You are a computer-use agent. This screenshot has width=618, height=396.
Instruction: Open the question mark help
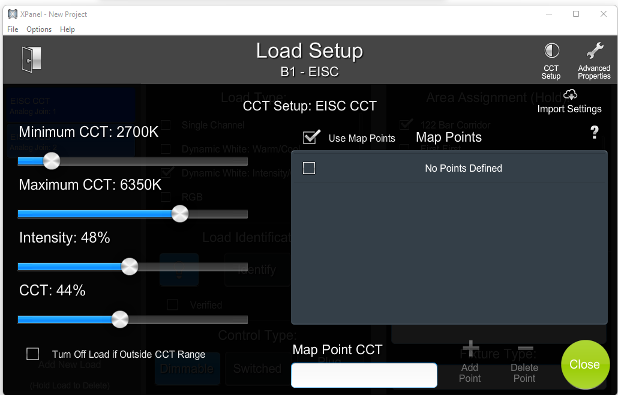tap(595, 132)
